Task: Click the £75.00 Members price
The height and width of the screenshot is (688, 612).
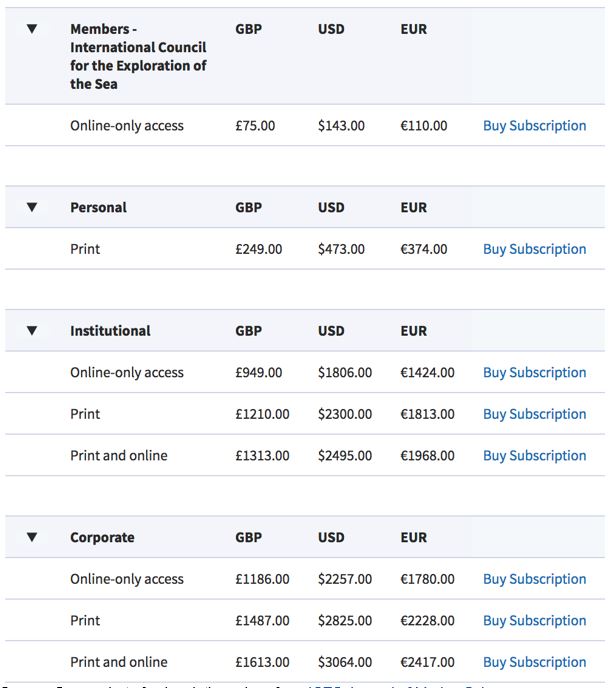Action: tap(255, 126)
